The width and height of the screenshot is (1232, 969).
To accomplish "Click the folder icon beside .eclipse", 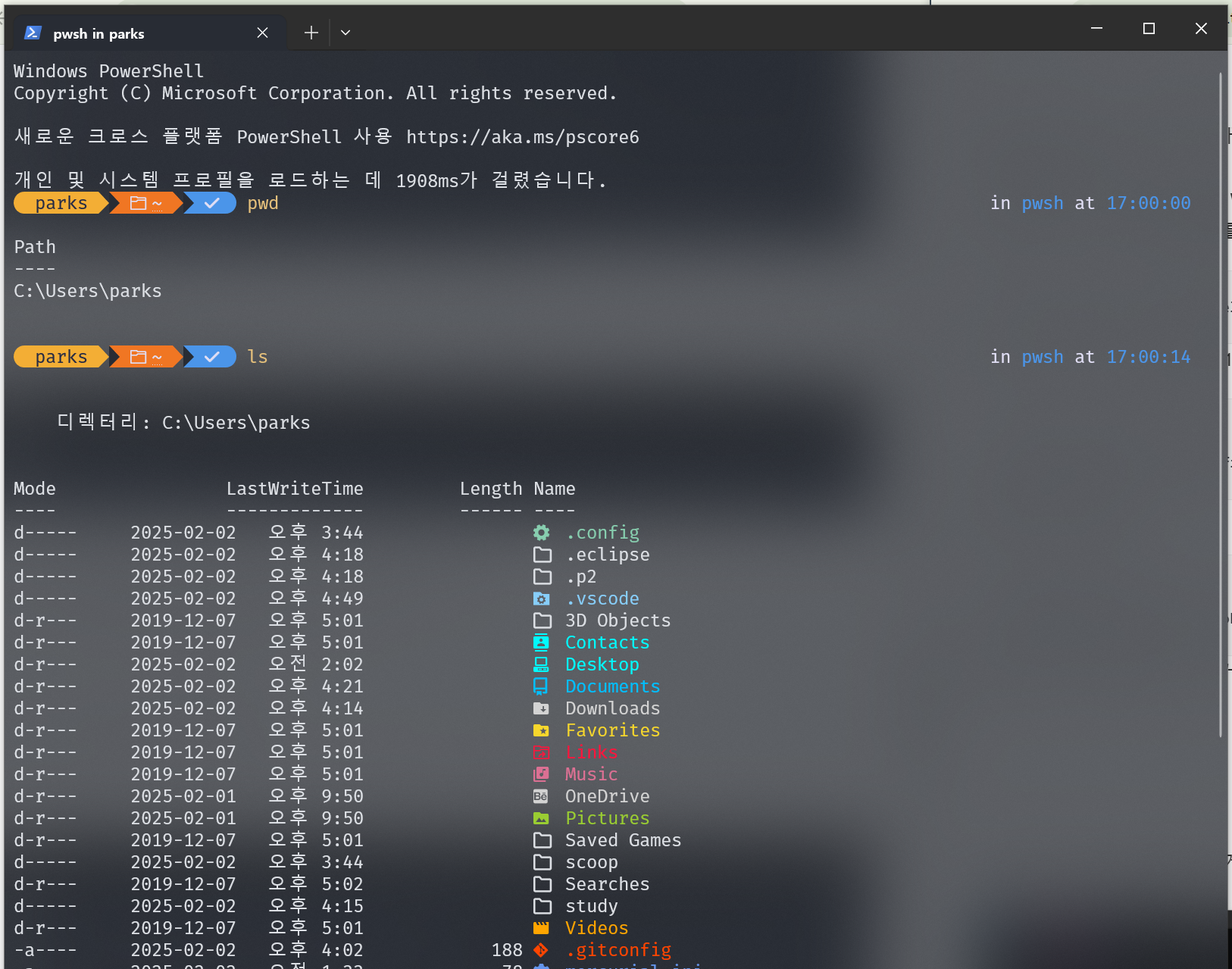I will (542, 555).
